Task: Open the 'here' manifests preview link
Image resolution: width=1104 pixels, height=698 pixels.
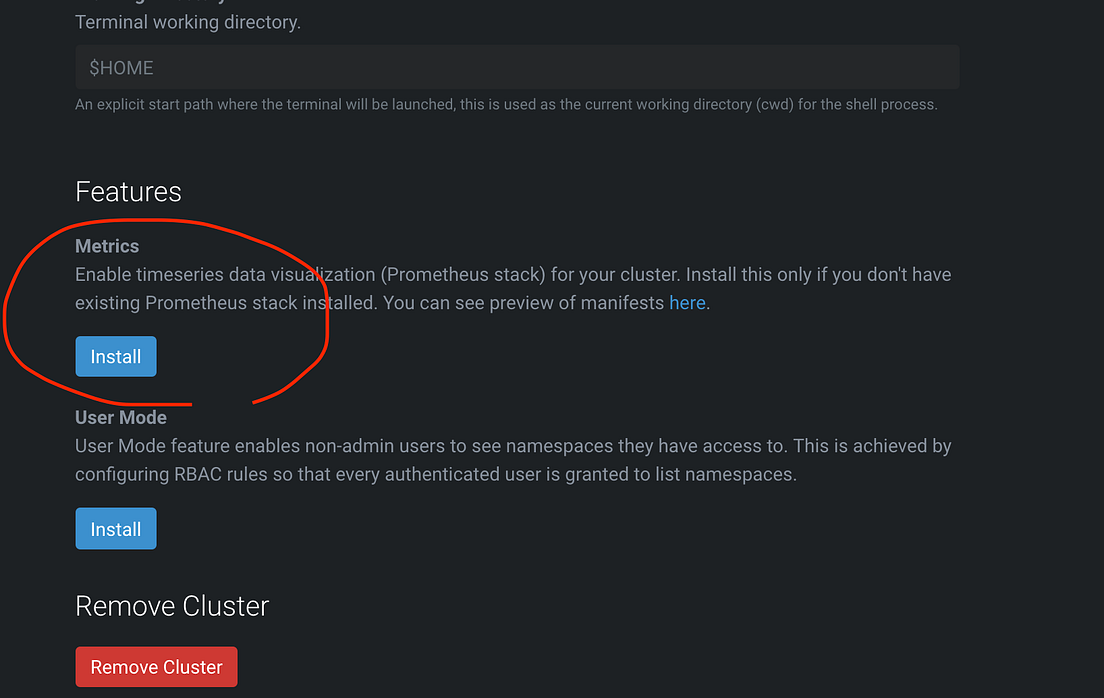Action: click(x=687, y=303)
